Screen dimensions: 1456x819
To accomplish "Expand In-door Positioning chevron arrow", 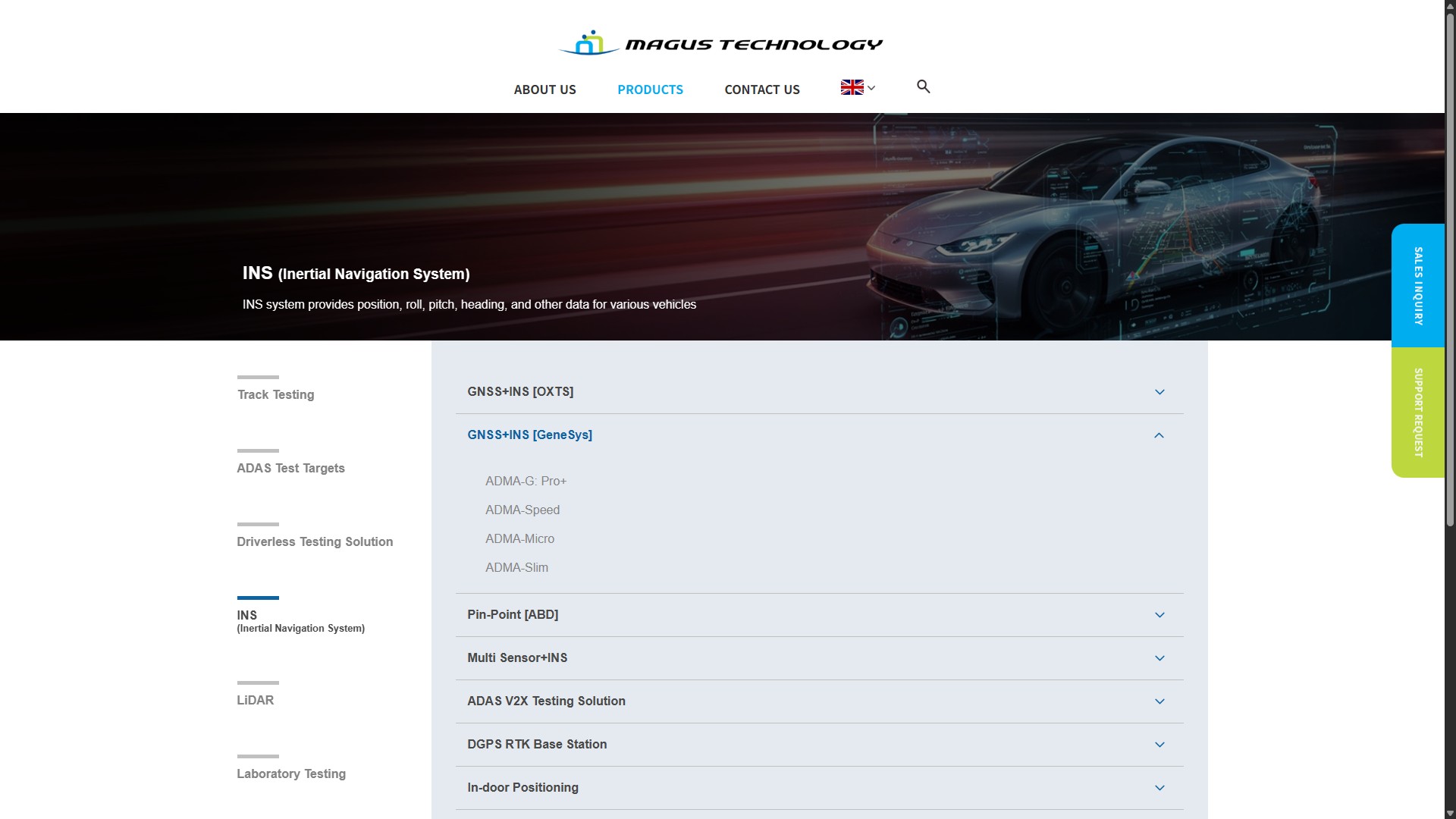I will 1159,788.
